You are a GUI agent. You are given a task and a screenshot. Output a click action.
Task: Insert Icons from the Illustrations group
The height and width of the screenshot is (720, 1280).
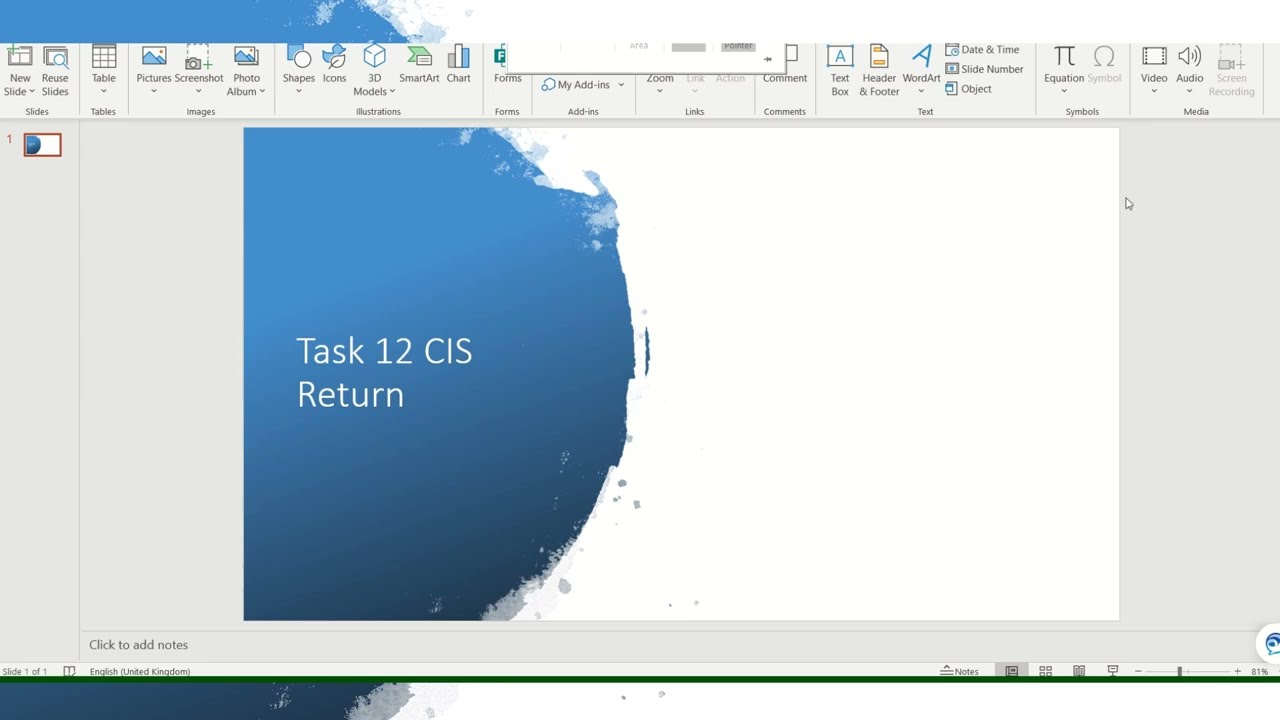tap(334, 66)
